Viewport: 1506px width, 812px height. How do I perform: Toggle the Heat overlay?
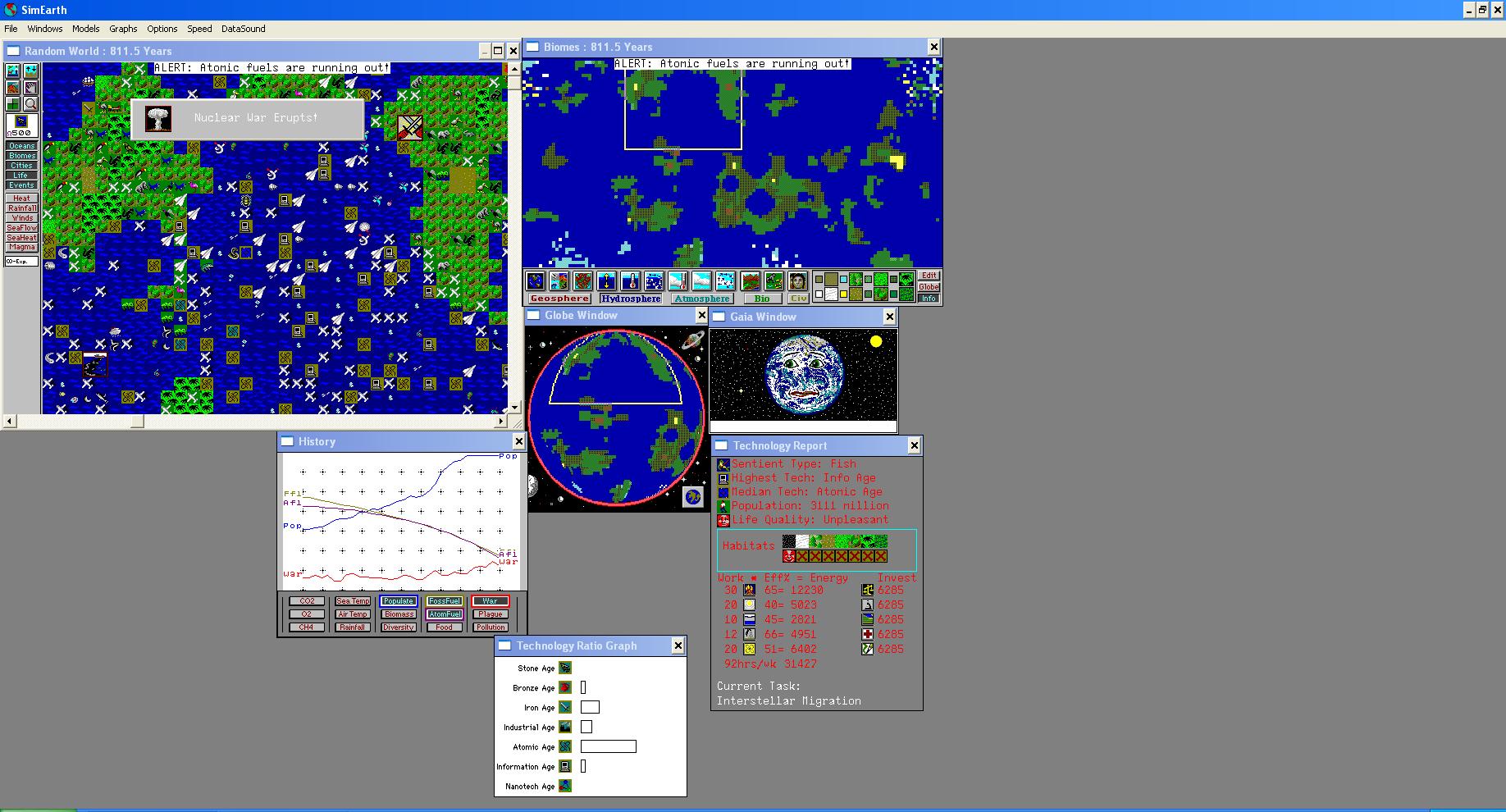click(22, 198)
